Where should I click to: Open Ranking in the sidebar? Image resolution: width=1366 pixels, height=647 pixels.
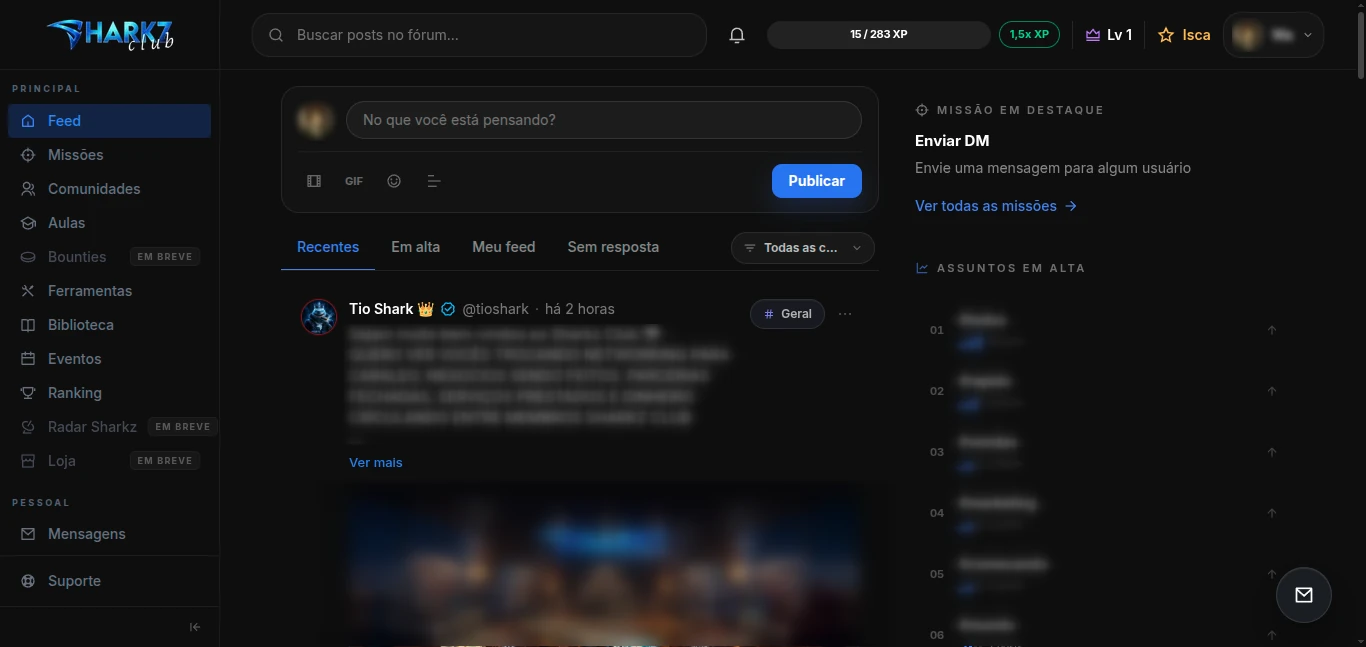110,393
